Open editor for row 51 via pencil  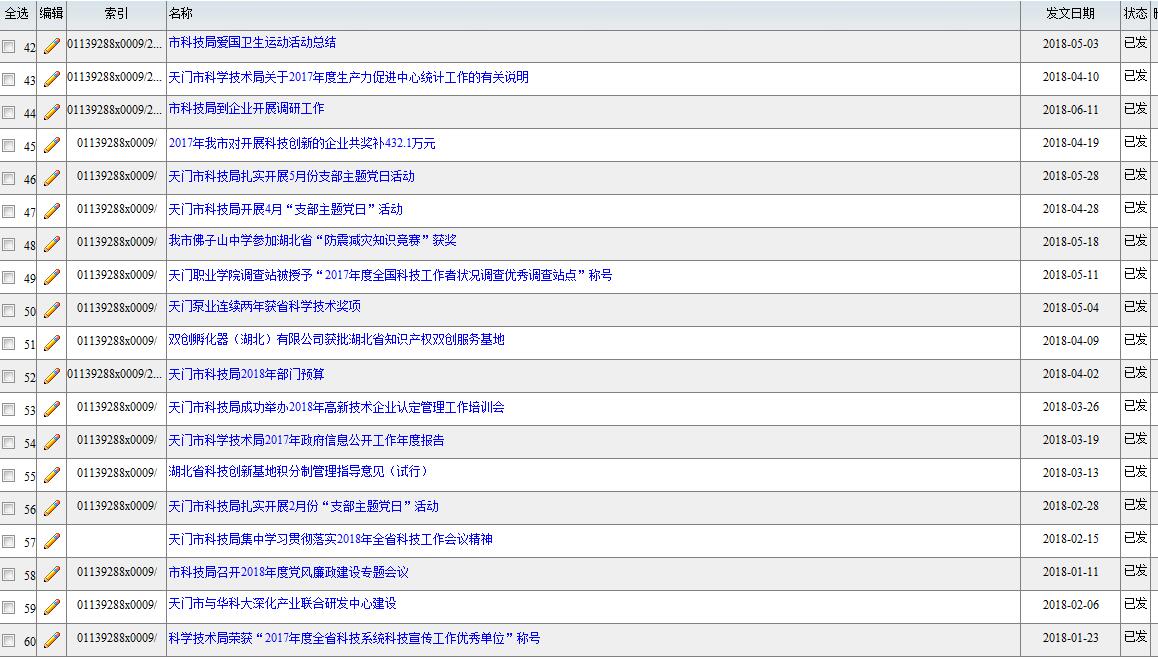coord(52,343)
